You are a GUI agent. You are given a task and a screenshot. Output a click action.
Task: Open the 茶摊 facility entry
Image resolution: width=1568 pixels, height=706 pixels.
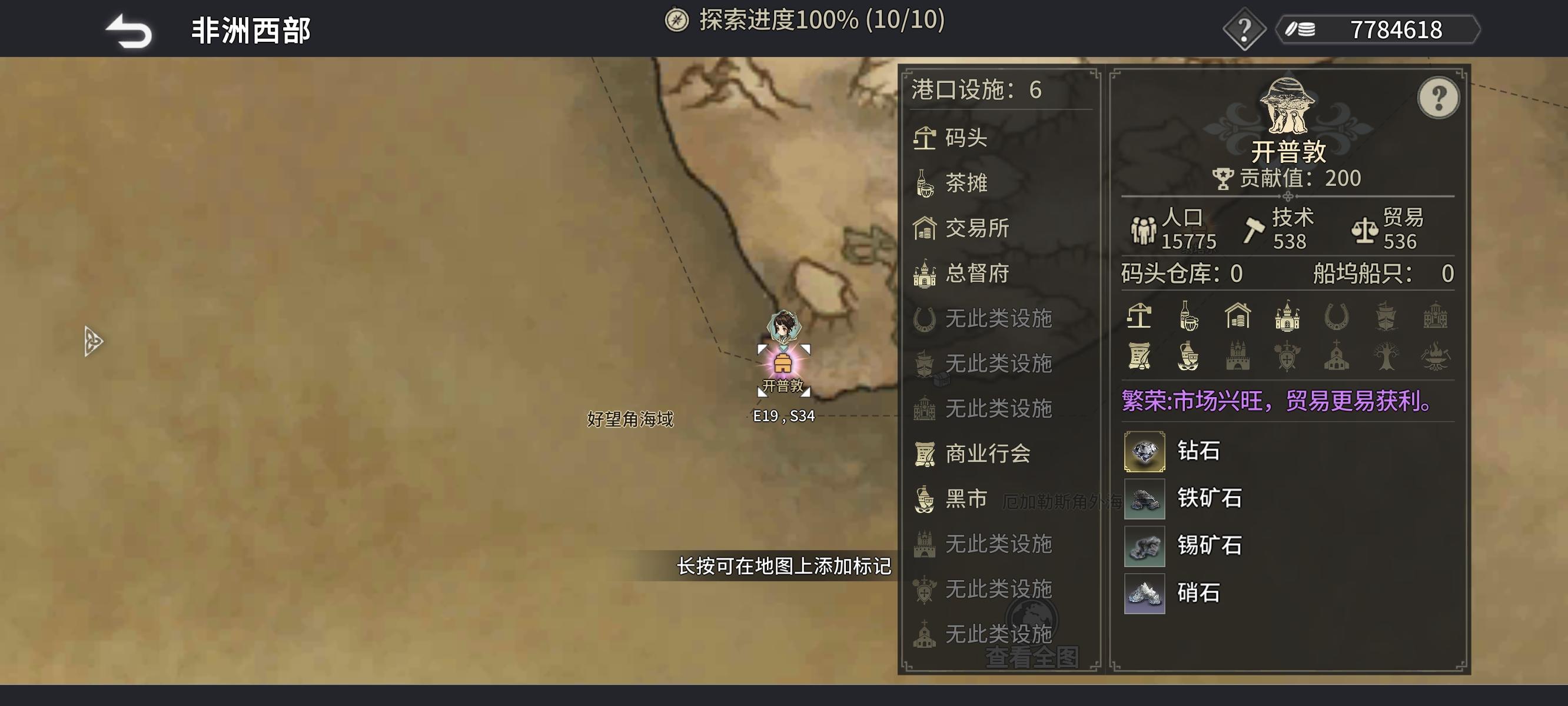click(1001, 182)
